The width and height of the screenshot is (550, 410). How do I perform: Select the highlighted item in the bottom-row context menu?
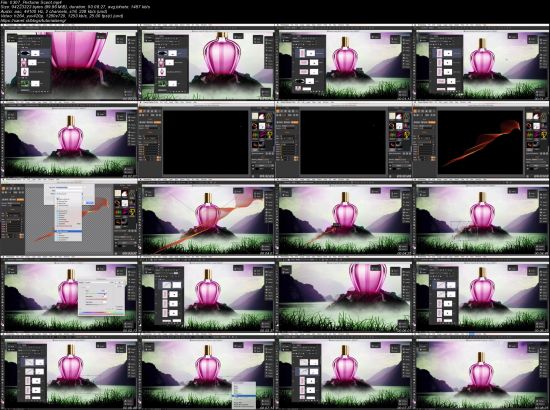(x=244, y=396)
